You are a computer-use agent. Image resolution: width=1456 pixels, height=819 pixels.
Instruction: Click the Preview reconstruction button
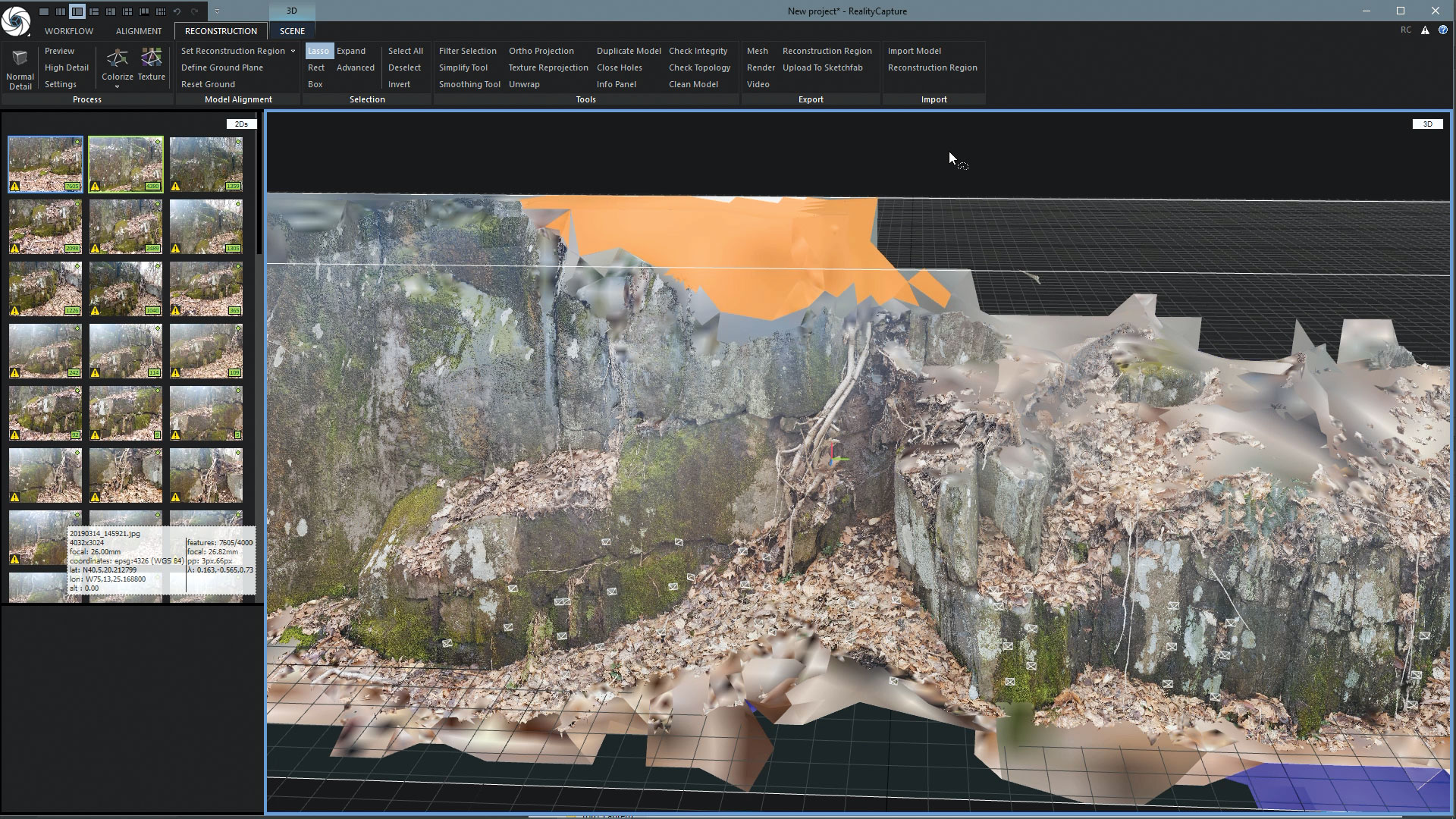point(60,51)
